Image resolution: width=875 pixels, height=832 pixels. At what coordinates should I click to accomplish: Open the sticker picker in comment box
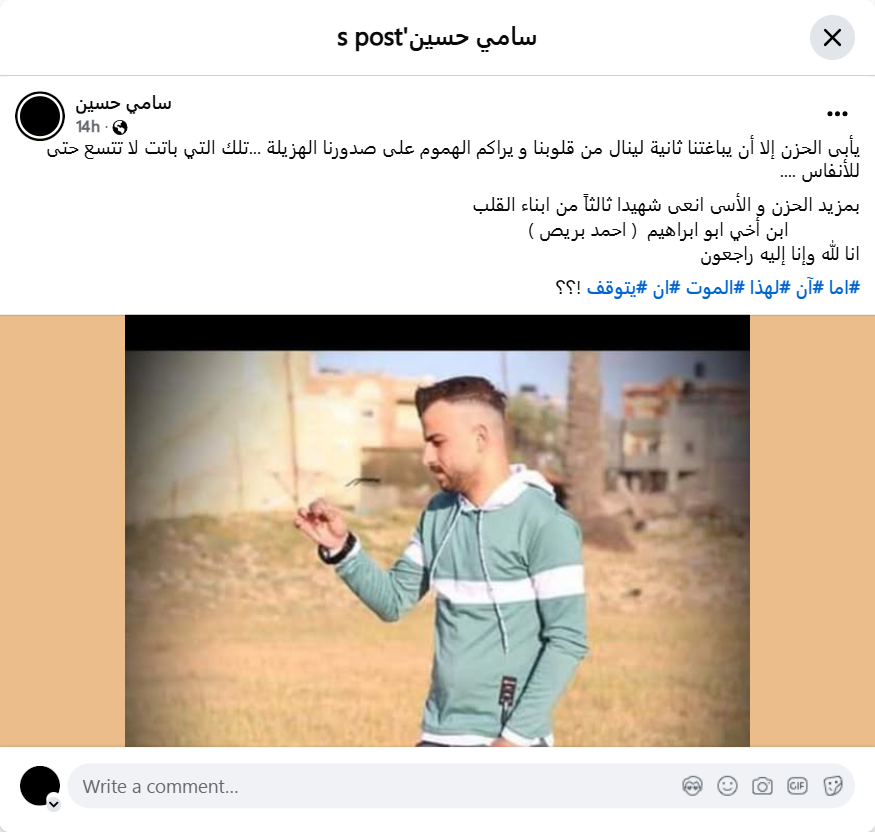(x=832, y=786)
